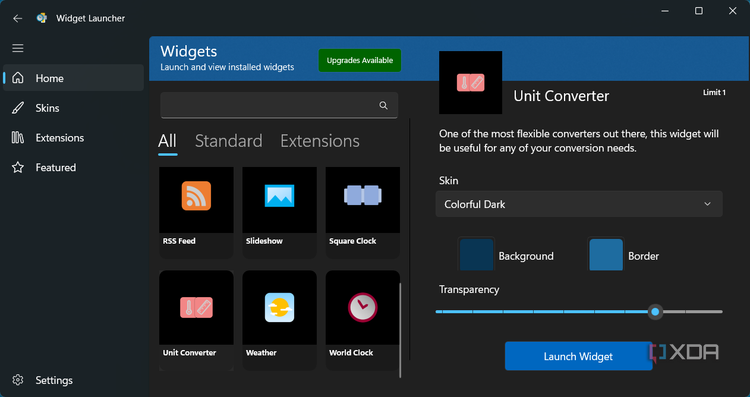Select the Unit Converter widget tile icon

click(196, 308)
